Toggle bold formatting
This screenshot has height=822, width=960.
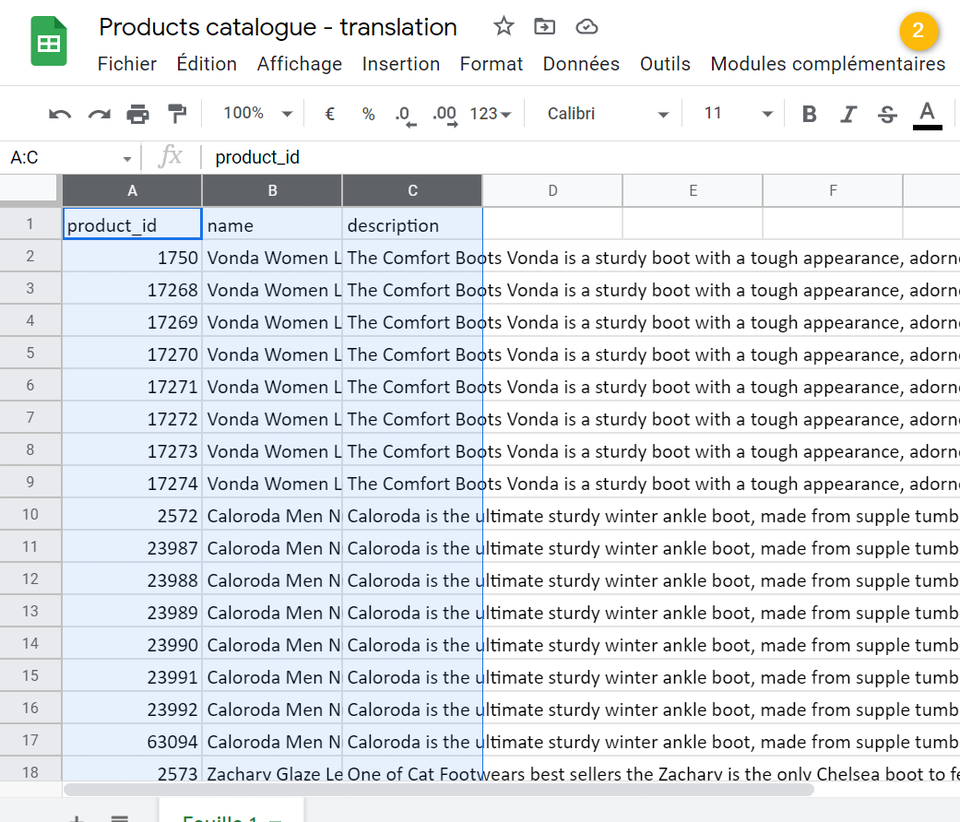809,114
